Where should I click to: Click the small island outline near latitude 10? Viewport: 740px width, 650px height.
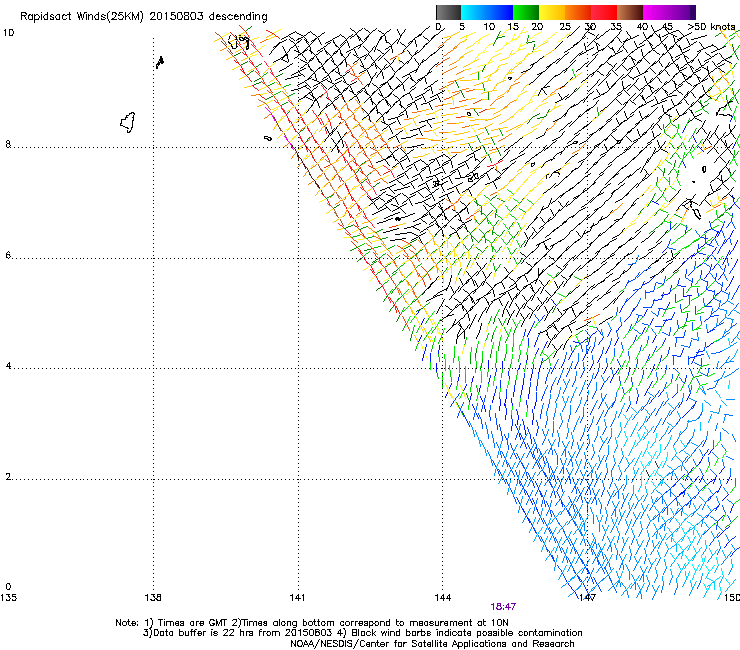[x=160, y=62]
